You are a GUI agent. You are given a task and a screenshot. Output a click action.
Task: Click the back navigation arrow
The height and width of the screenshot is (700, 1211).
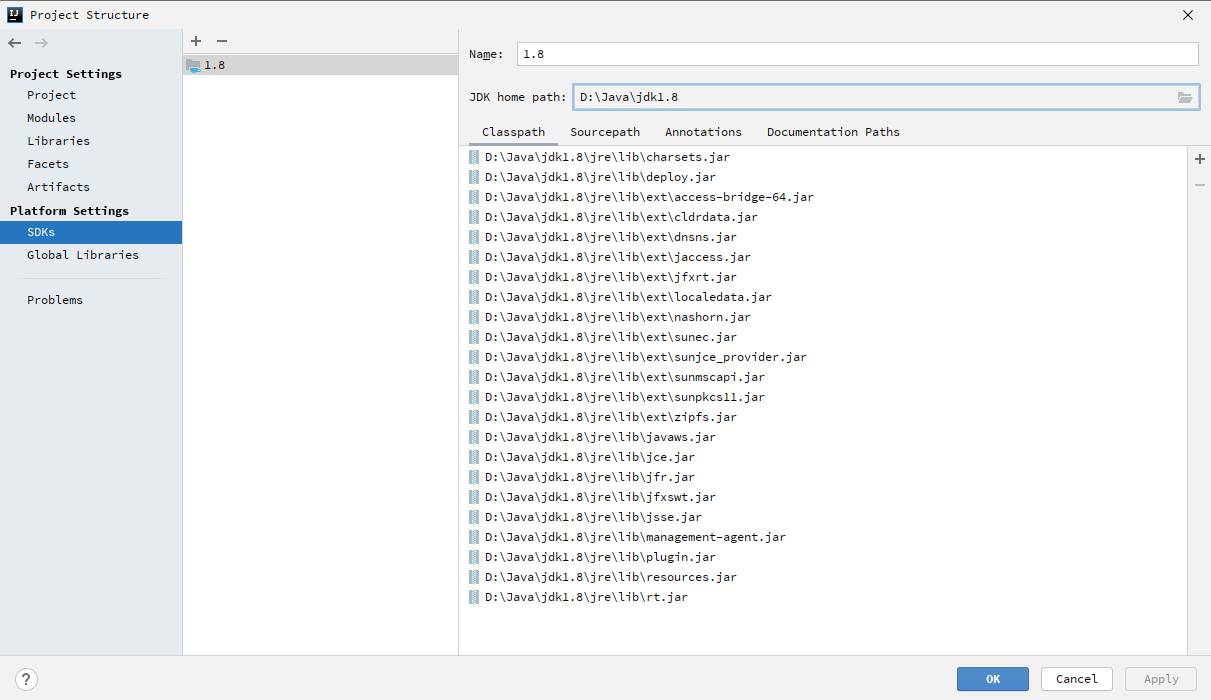pos(14,43)
